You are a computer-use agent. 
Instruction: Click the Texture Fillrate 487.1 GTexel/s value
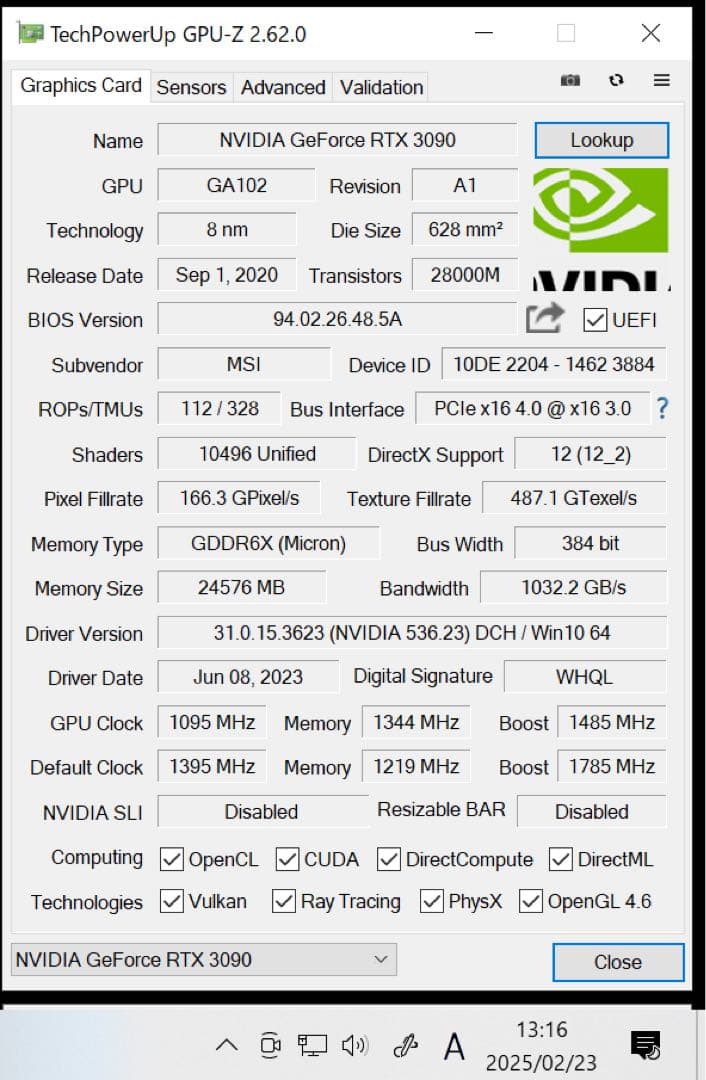coord(574,498)
